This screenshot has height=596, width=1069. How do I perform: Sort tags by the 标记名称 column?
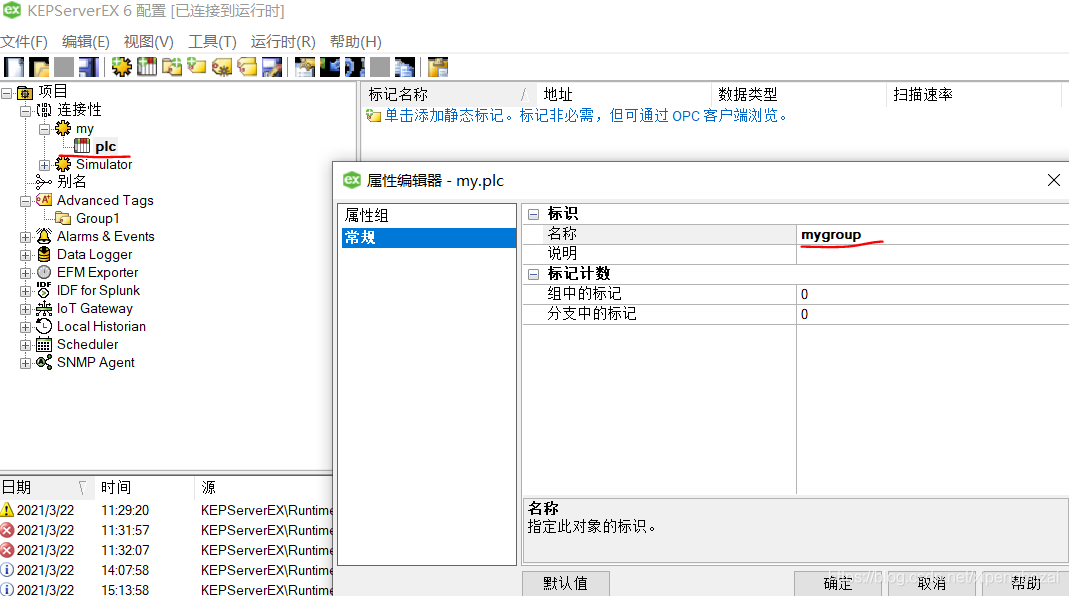(449, 94)
